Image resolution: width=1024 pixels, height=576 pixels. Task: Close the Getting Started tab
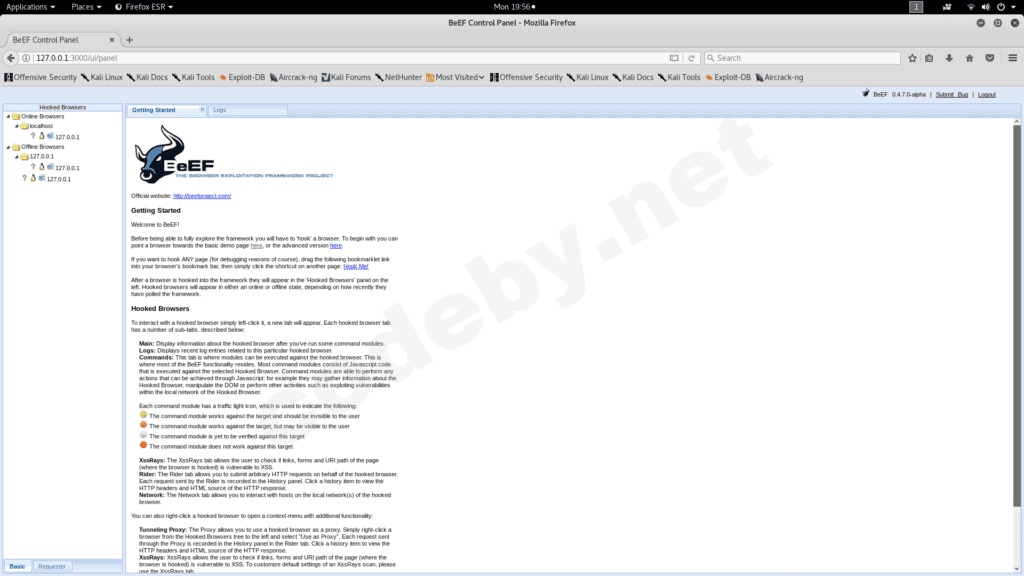tap(202, 110)
